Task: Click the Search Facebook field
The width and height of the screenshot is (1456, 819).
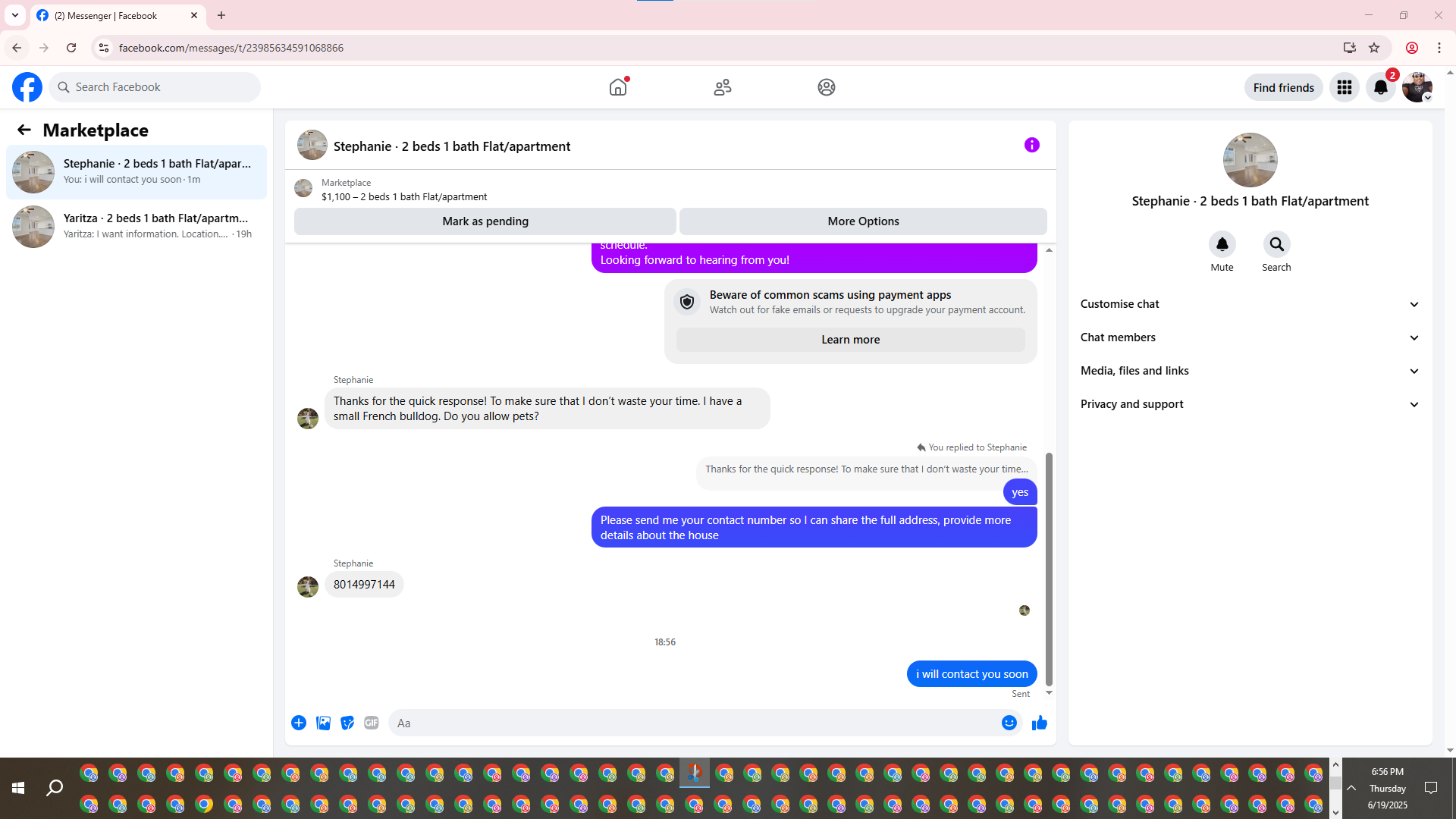Action: click(x=155, y=87)
